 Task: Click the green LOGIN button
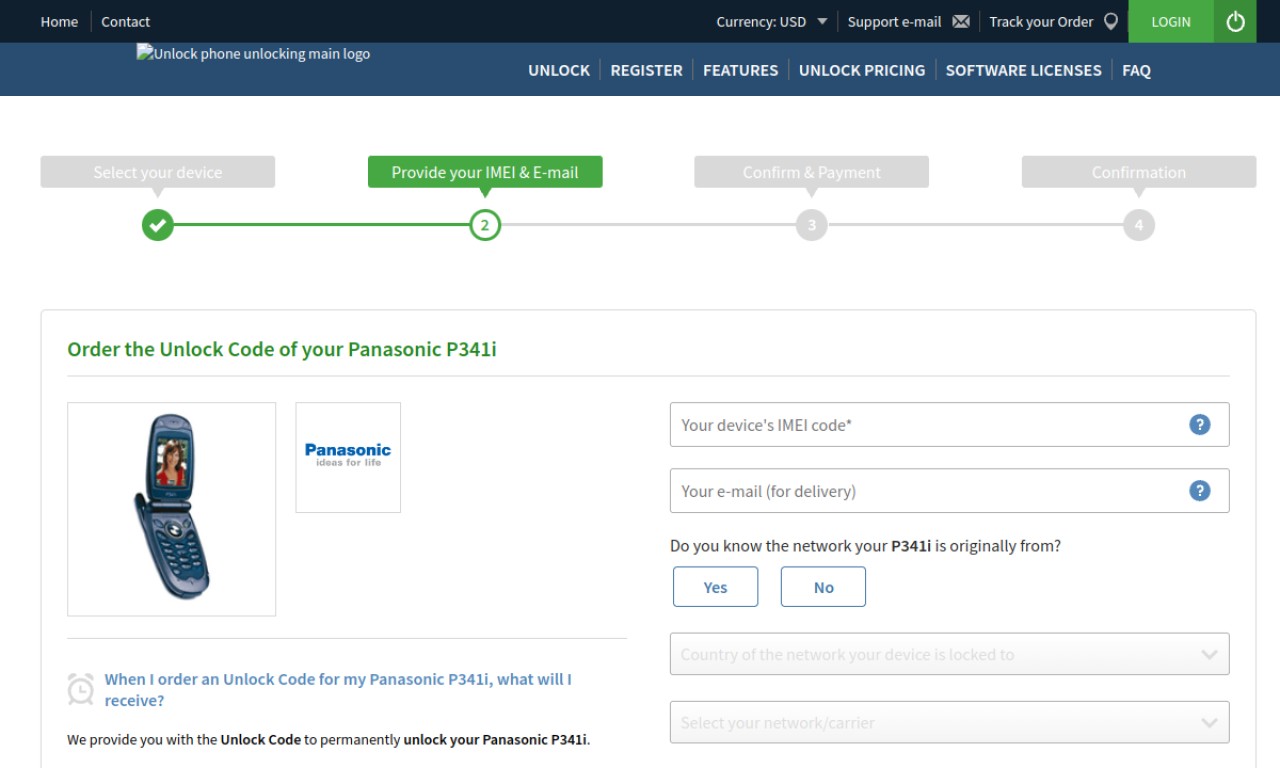[x=1171, y=21]
